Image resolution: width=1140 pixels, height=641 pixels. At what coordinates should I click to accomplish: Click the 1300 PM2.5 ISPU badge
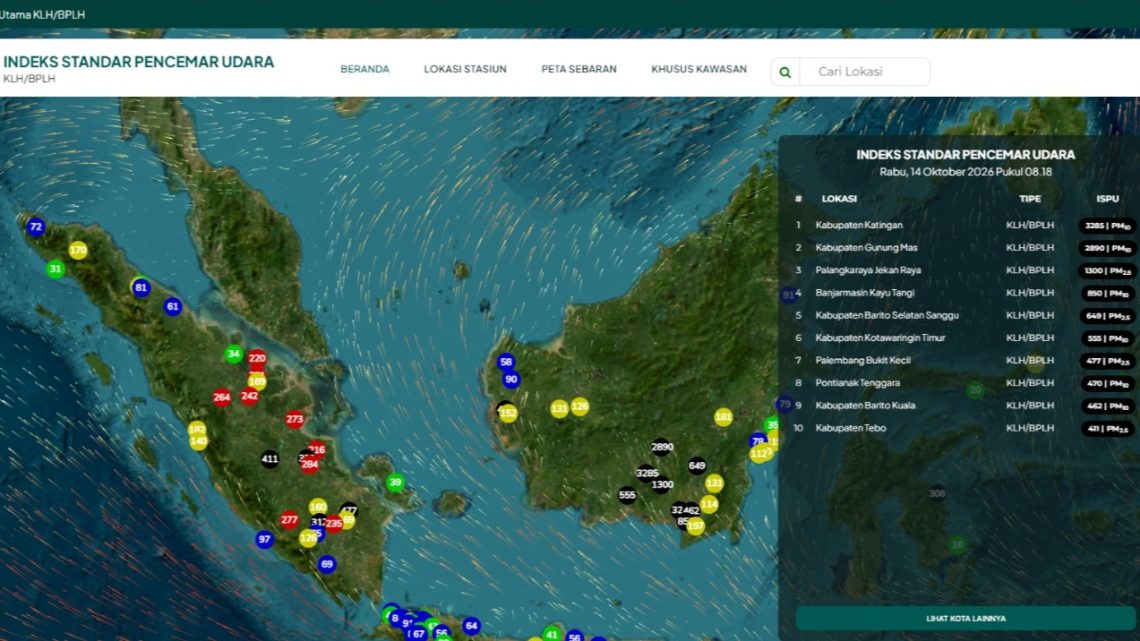coord(1107,271)
